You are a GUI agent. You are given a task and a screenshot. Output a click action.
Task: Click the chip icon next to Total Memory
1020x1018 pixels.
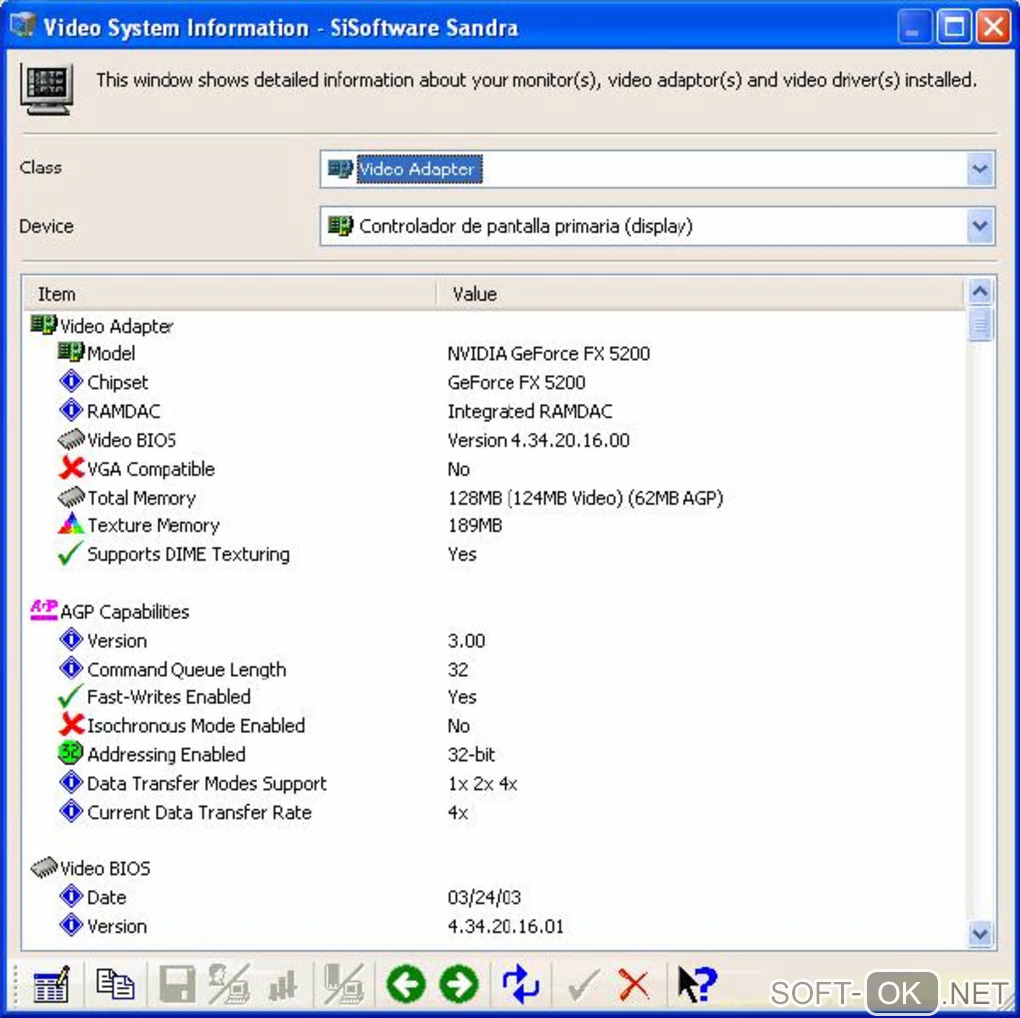click(x=71, y=496)
